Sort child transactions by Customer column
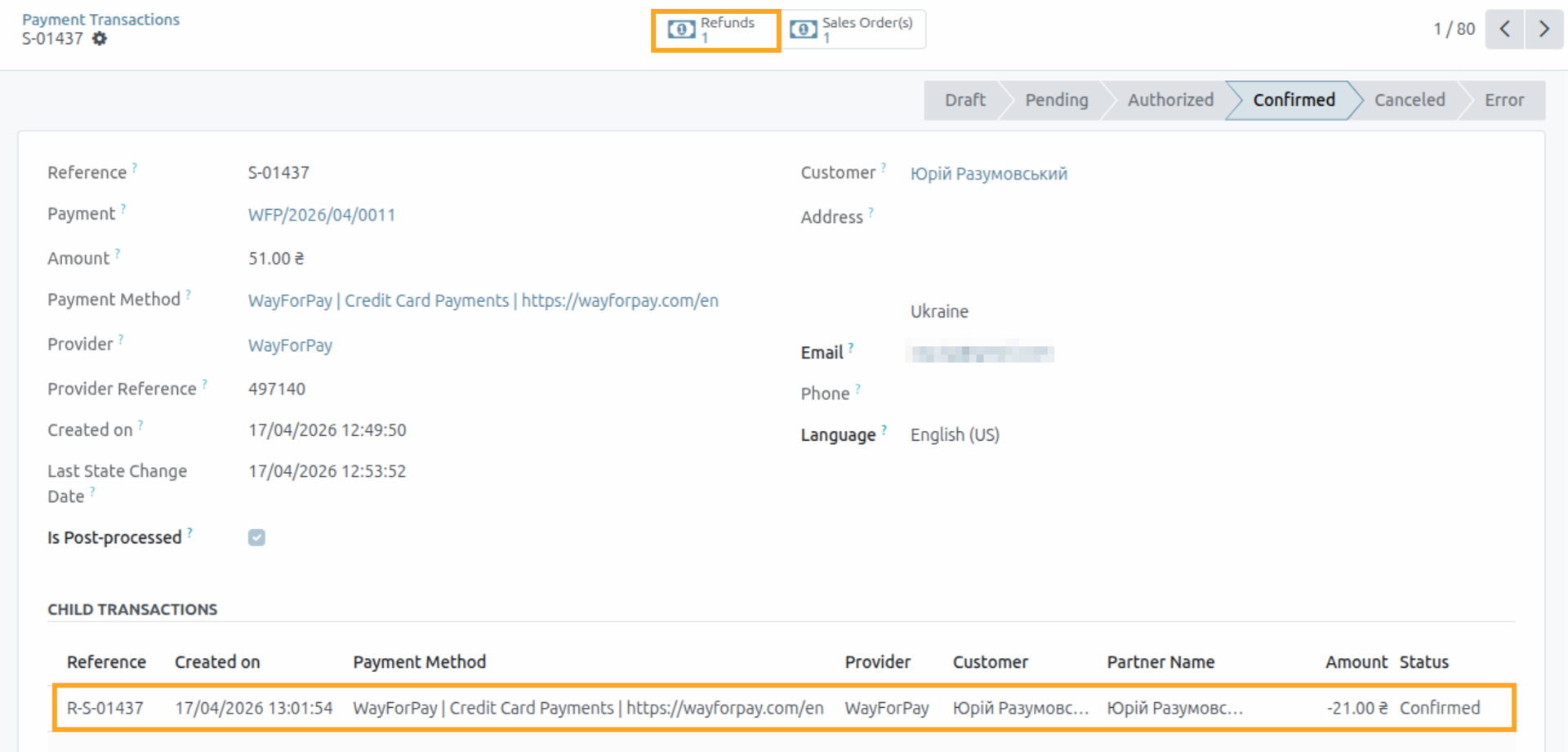 [x=990, y=662]
